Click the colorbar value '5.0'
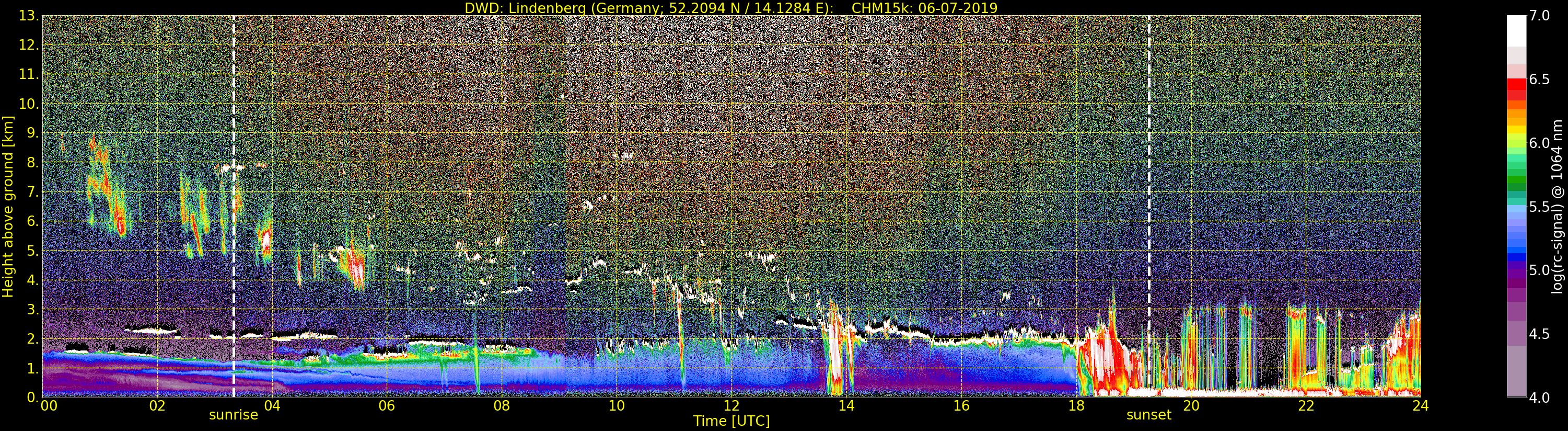 (x=1539, y=270)
